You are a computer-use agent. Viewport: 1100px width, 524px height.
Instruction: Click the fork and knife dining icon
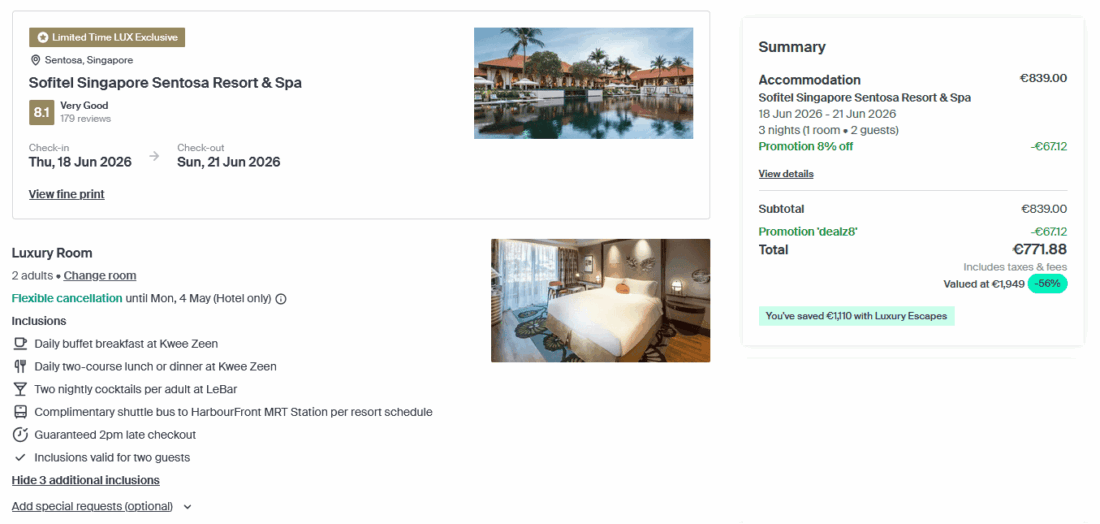[x=20, y=367]
